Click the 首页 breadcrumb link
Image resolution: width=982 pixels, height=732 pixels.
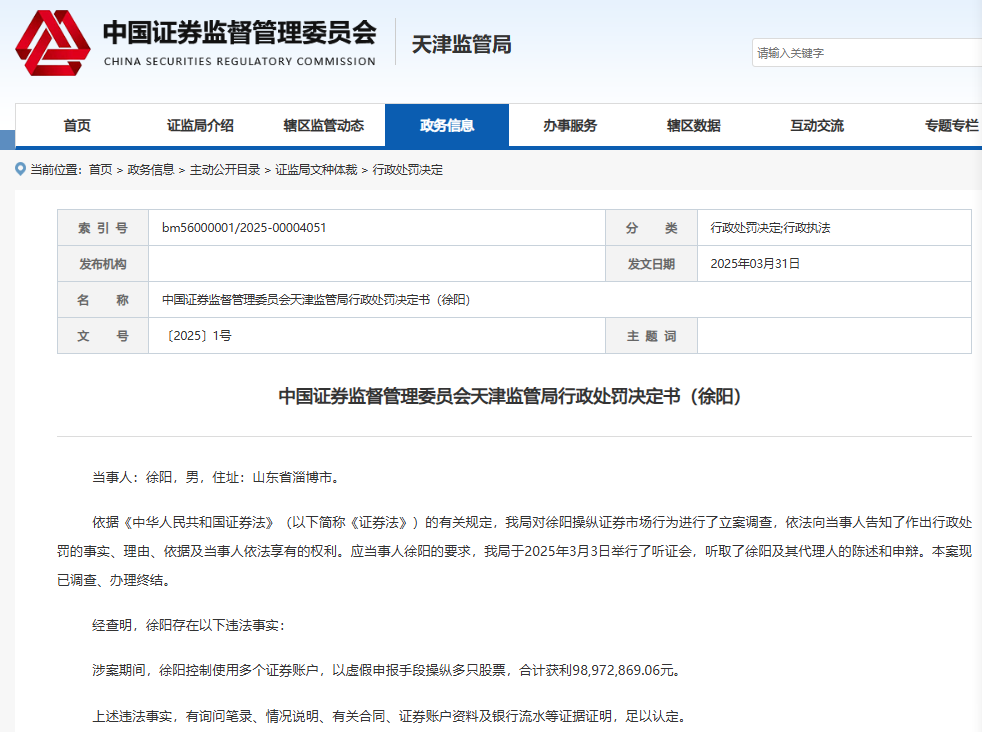100,170
